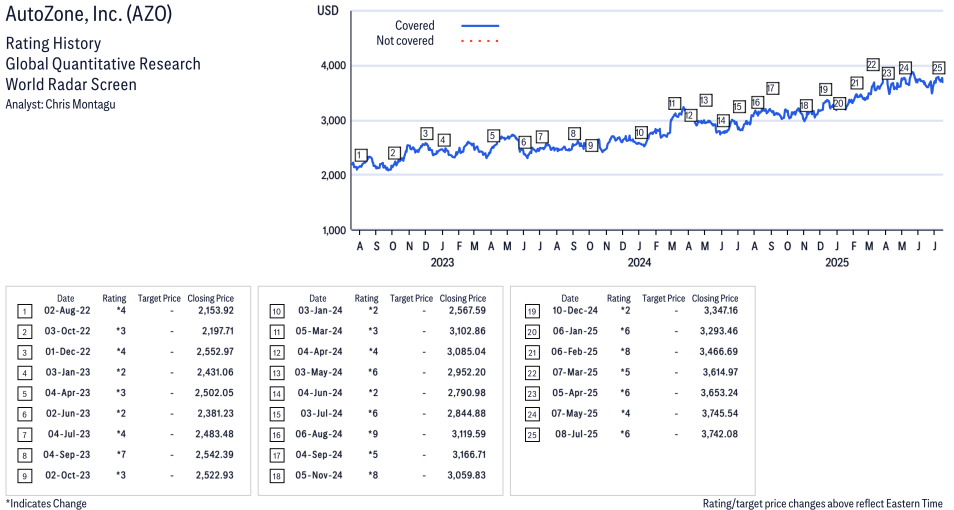The image size is (954, 510).
Task: Click the Analyst: Chris Montagu line
Action: [x=60, y=104]
